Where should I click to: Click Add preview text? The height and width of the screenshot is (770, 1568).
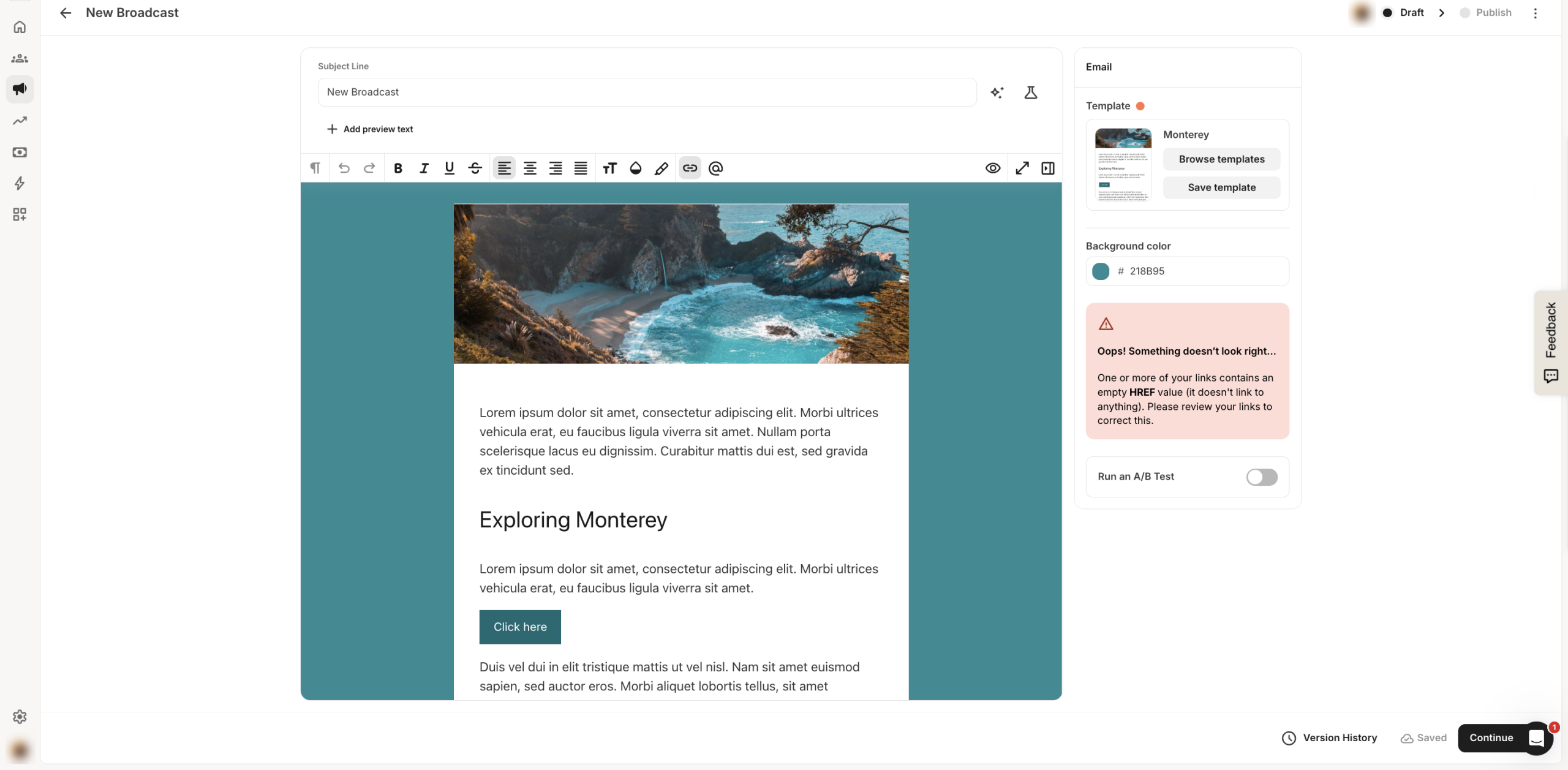point(370,129)
